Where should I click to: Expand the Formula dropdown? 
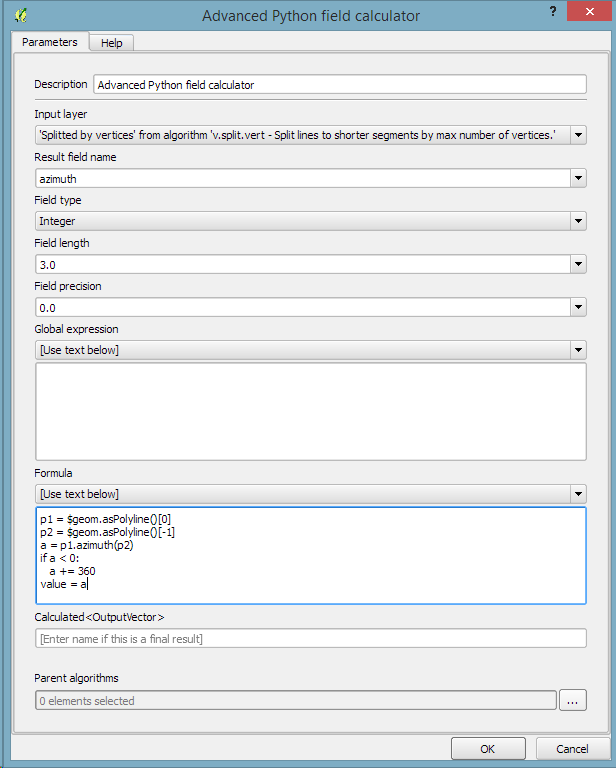(x=577, y=494)
